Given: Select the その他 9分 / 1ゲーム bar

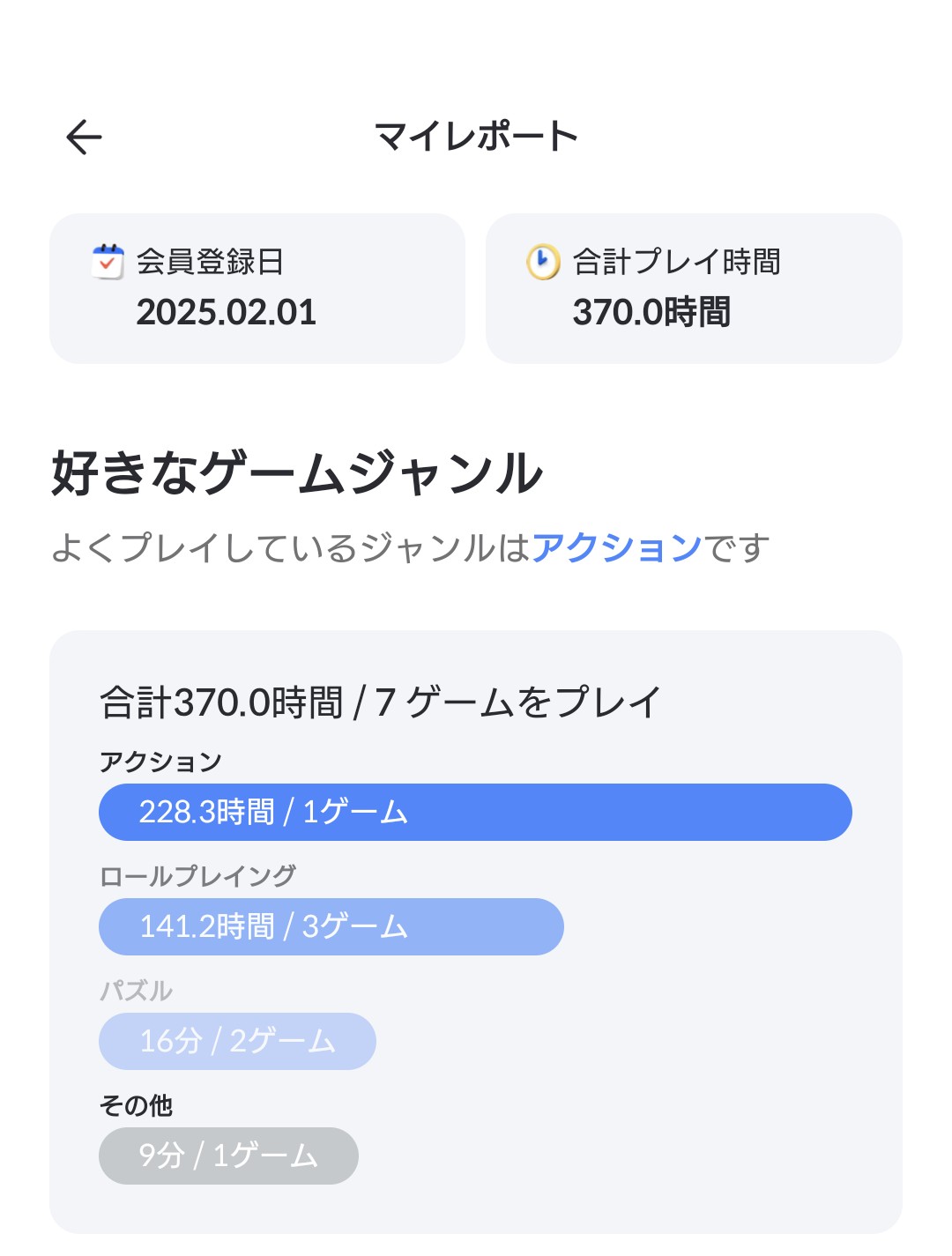Looking at the screenshot, I should pyautogui.click(x=228, y=1156).
